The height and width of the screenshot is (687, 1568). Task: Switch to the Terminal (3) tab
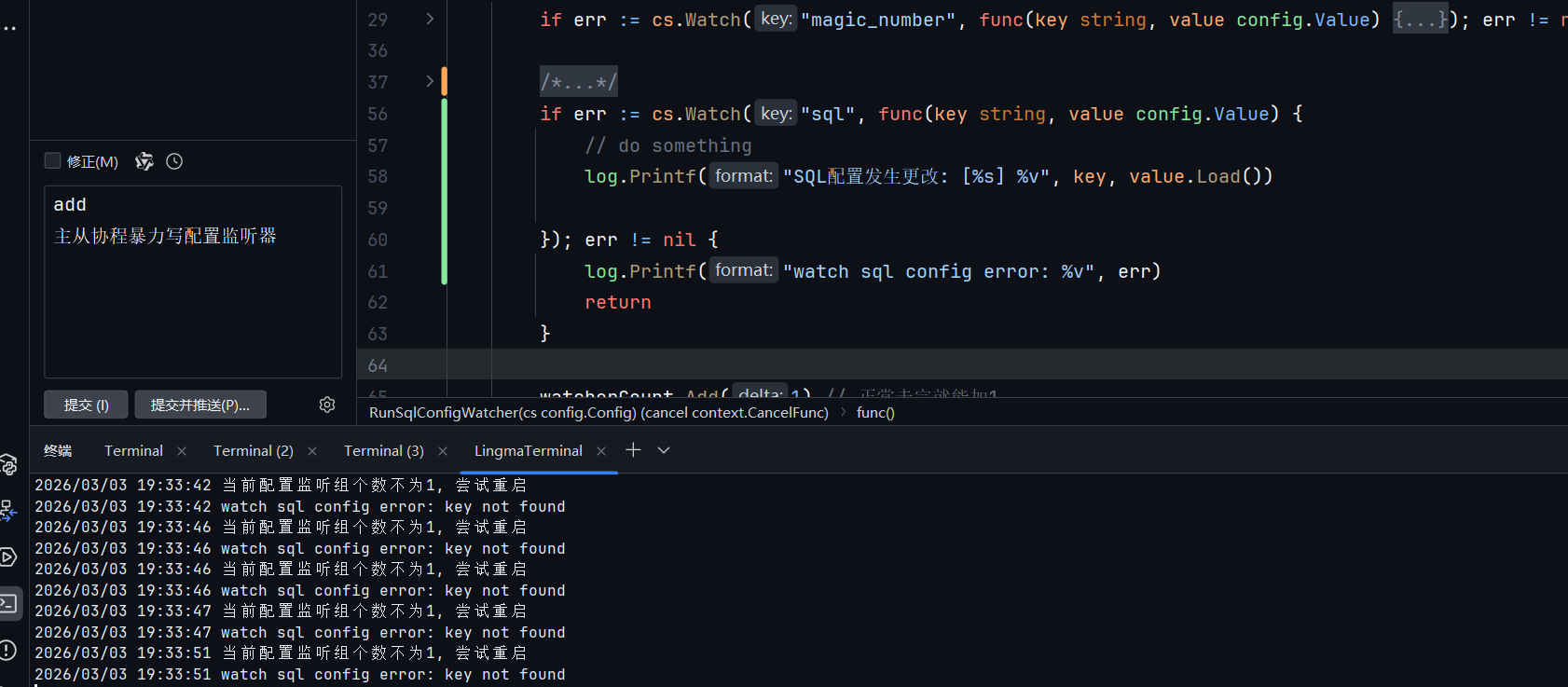[384, 450]
